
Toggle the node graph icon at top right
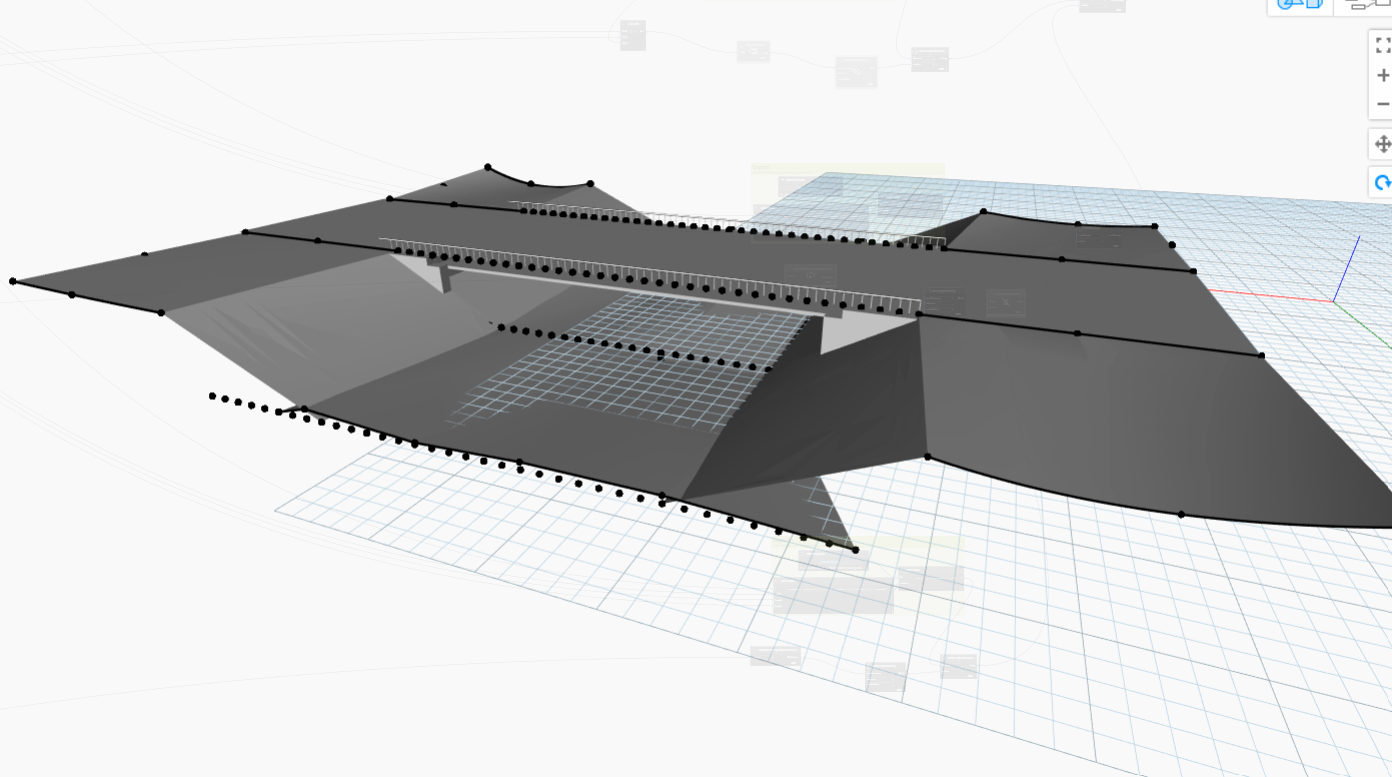(1362, 5)
